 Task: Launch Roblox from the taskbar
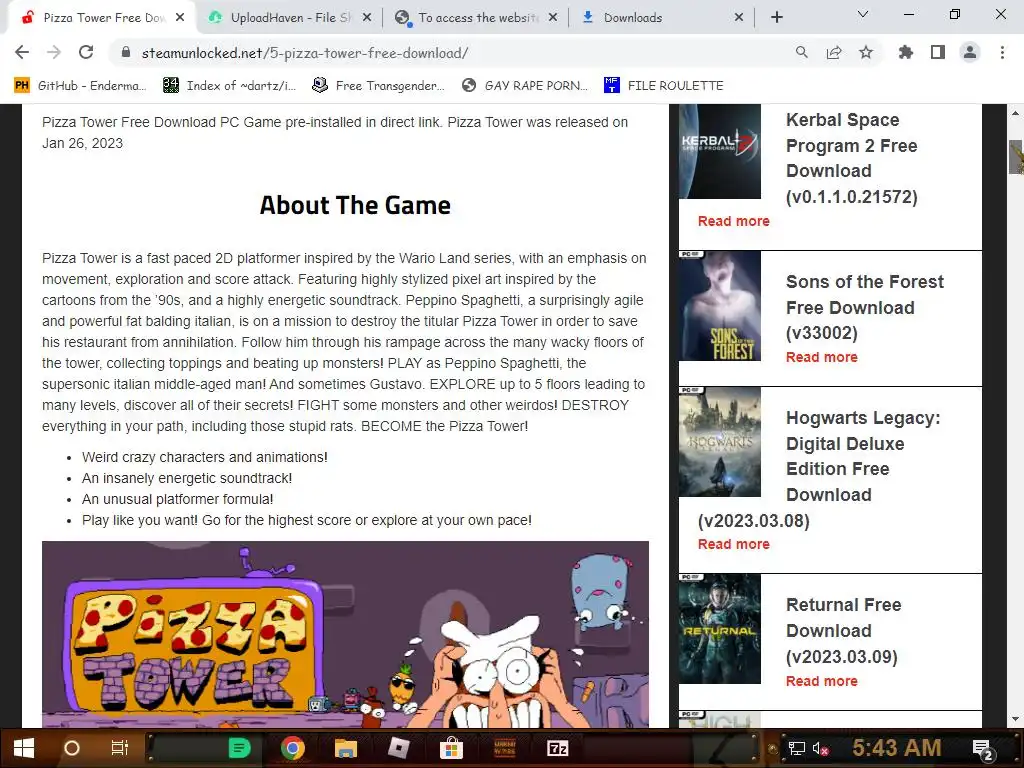[x=398, y=748]
